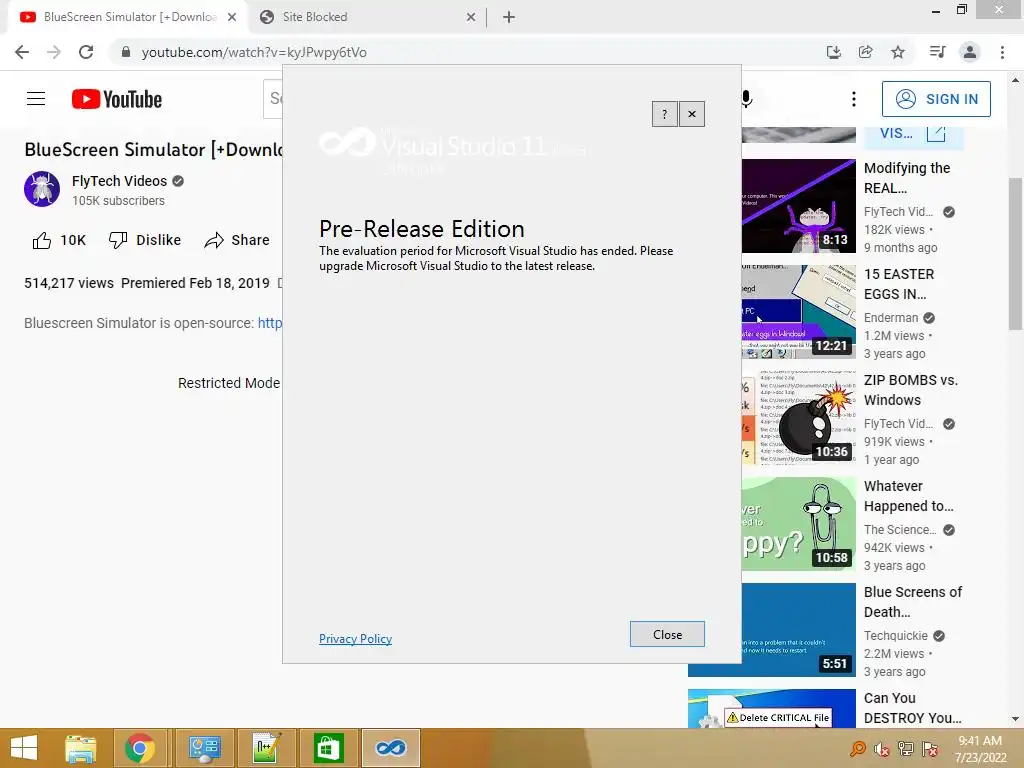Viewport: 1024px width, 768px height.
Task: Click the magnifier tray icon
Action: (x=857, y=749)
